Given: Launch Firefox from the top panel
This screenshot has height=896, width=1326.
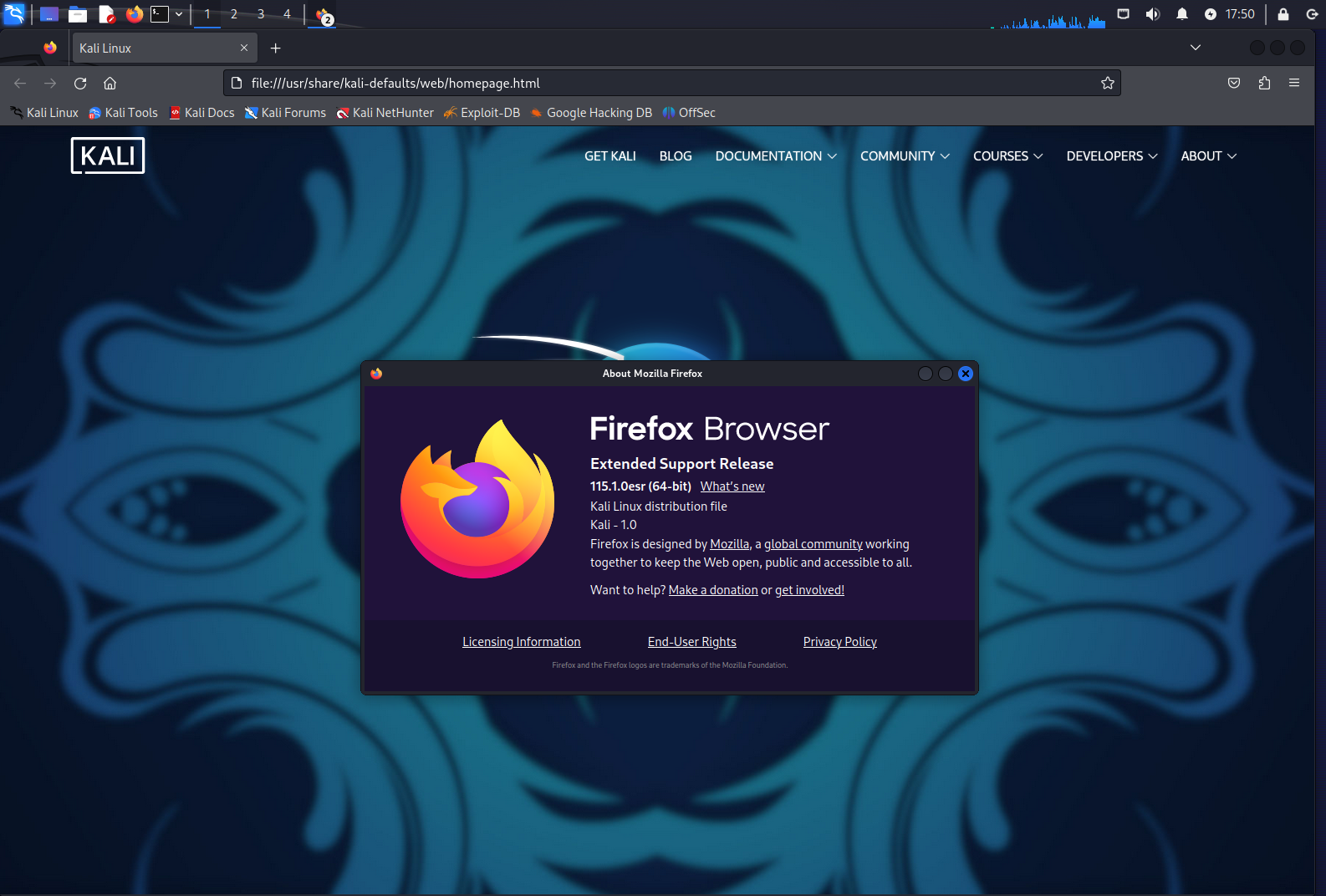Looking at the screenshot, I should (134, 14).
